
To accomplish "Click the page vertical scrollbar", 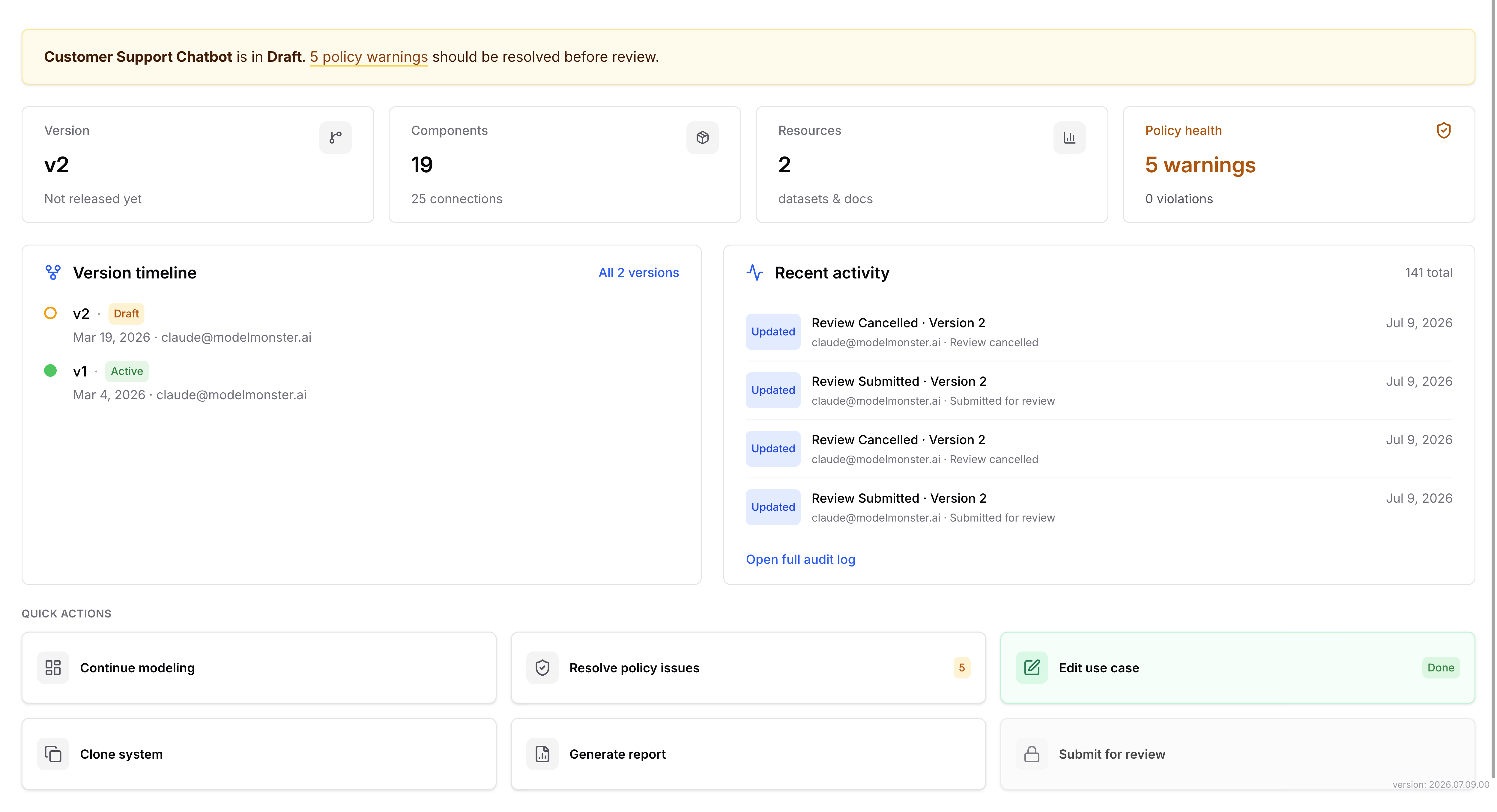I will 1493,389.
